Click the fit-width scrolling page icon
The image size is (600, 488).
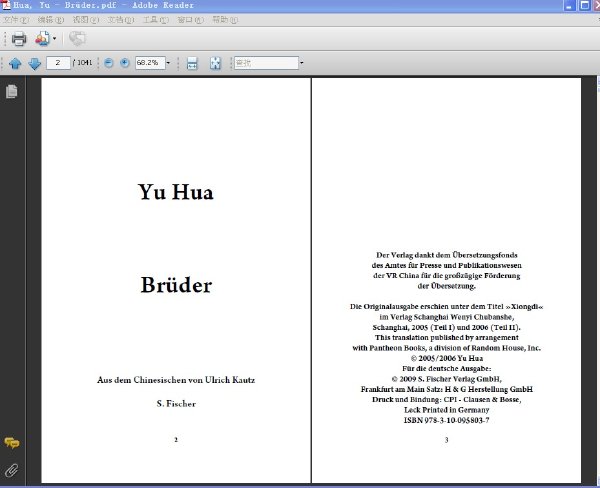[x=192, y=63]
